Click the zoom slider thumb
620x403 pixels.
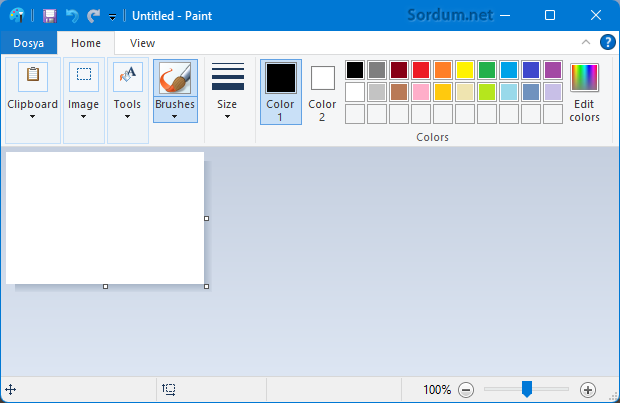tap(527, 389)
